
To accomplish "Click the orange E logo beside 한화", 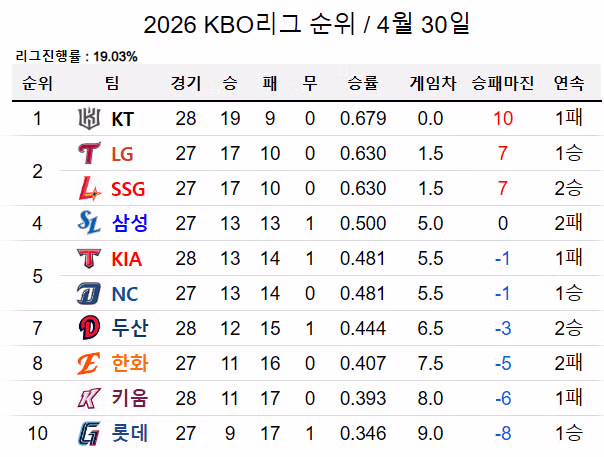I will (x=89, y=363).
